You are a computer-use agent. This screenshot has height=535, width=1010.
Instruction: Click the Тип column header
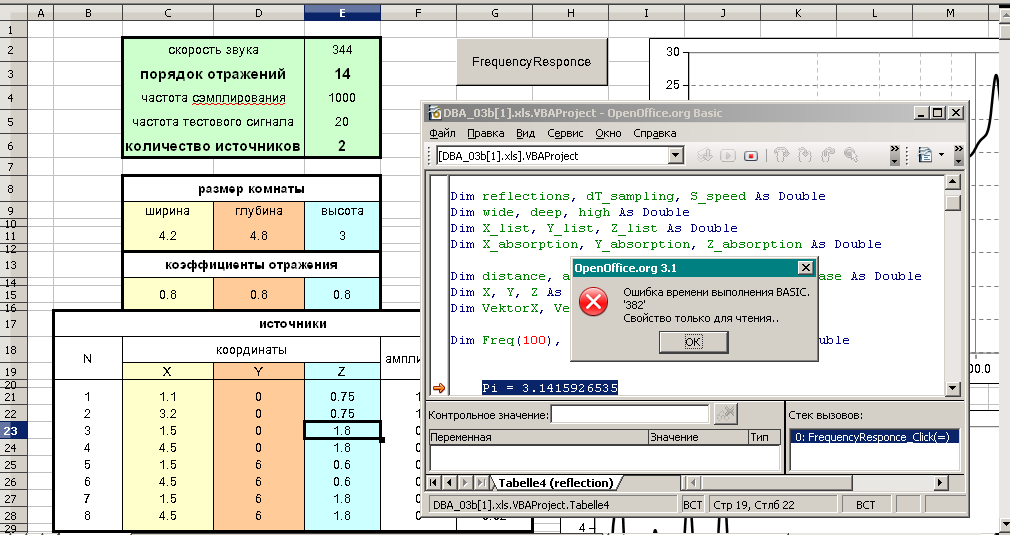(x=764, y=437)
